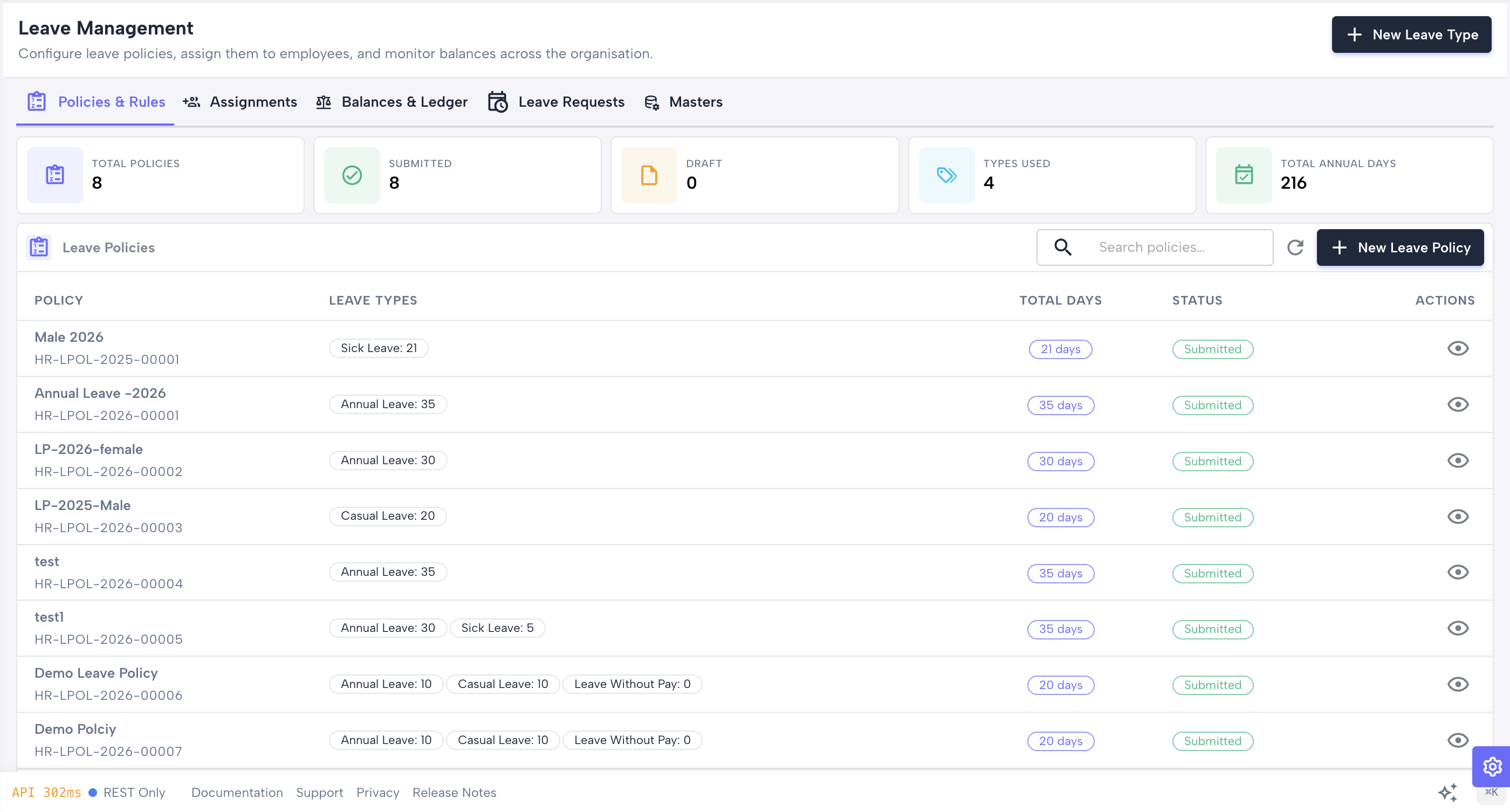Click the search magnifier icon

[1063, 247]
